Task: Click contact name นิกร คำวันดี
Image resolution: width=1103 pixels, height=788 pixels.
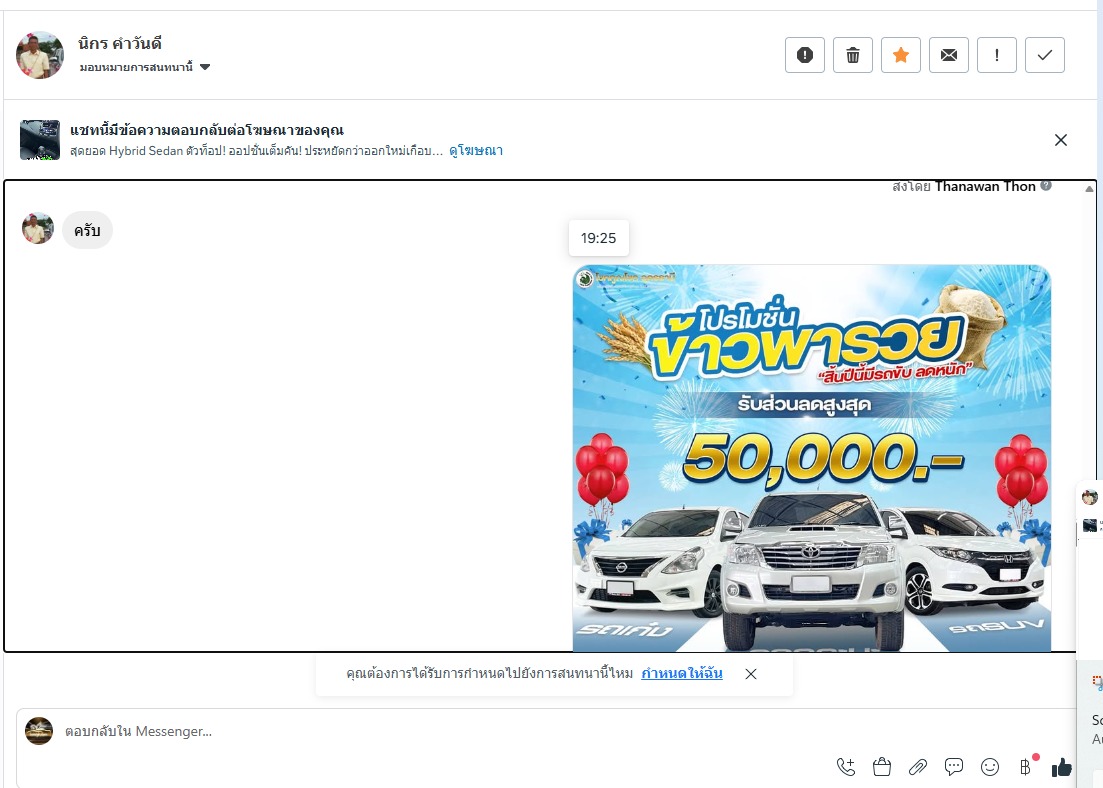Action: click(120, 44)
